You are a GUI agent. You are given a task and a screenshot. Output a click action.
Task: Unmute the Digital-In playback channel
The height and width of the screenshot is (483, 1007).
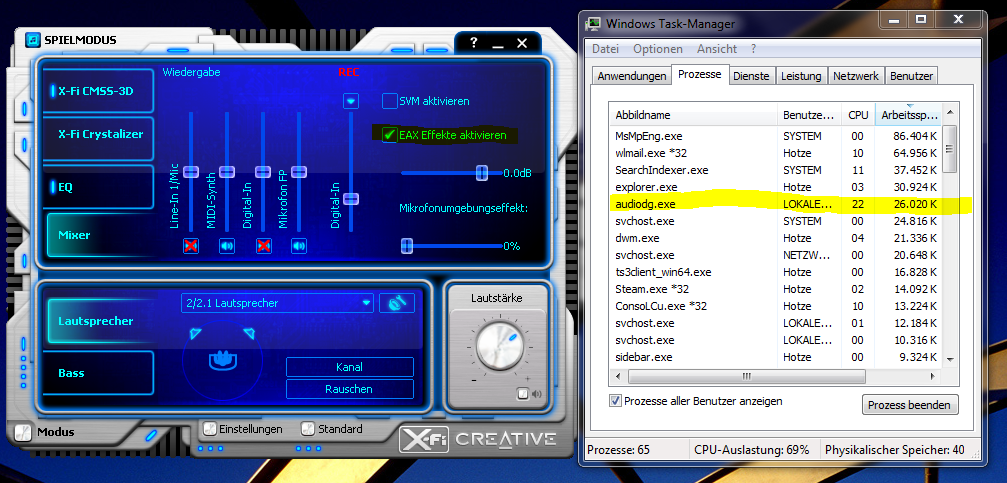coord(263,246)
